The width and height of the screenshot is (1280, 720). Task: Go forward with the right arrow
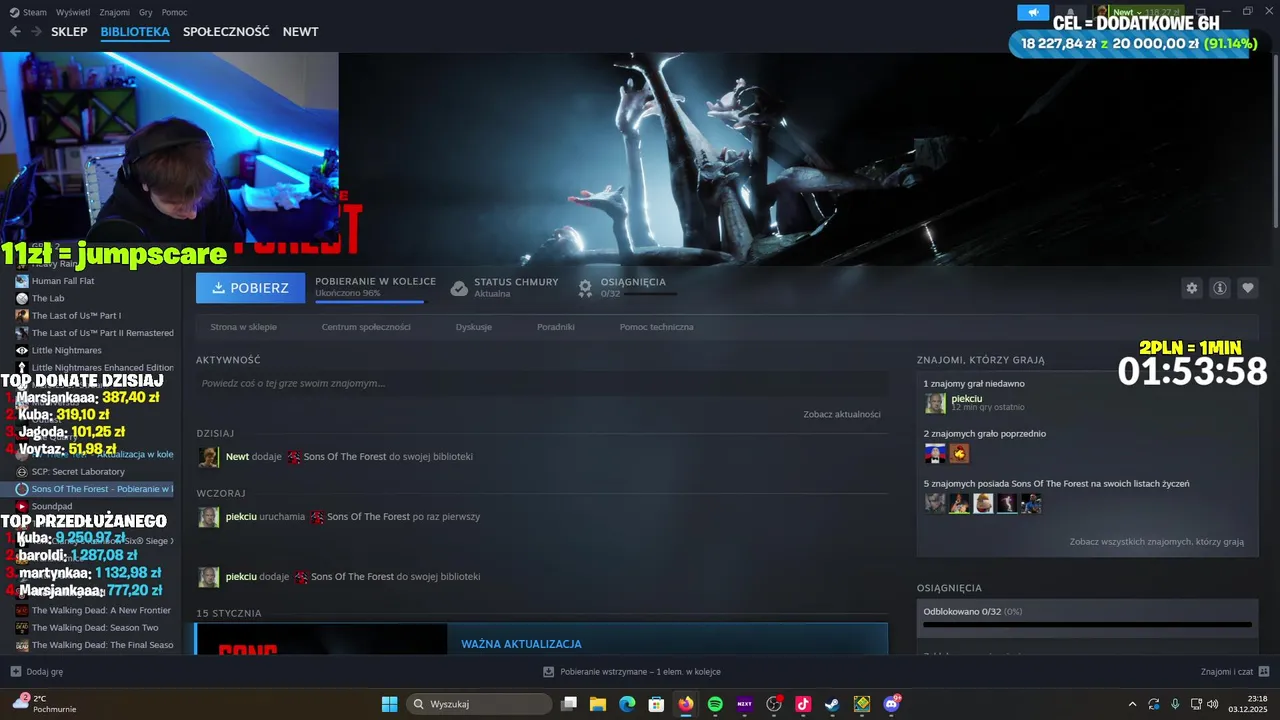37,32
